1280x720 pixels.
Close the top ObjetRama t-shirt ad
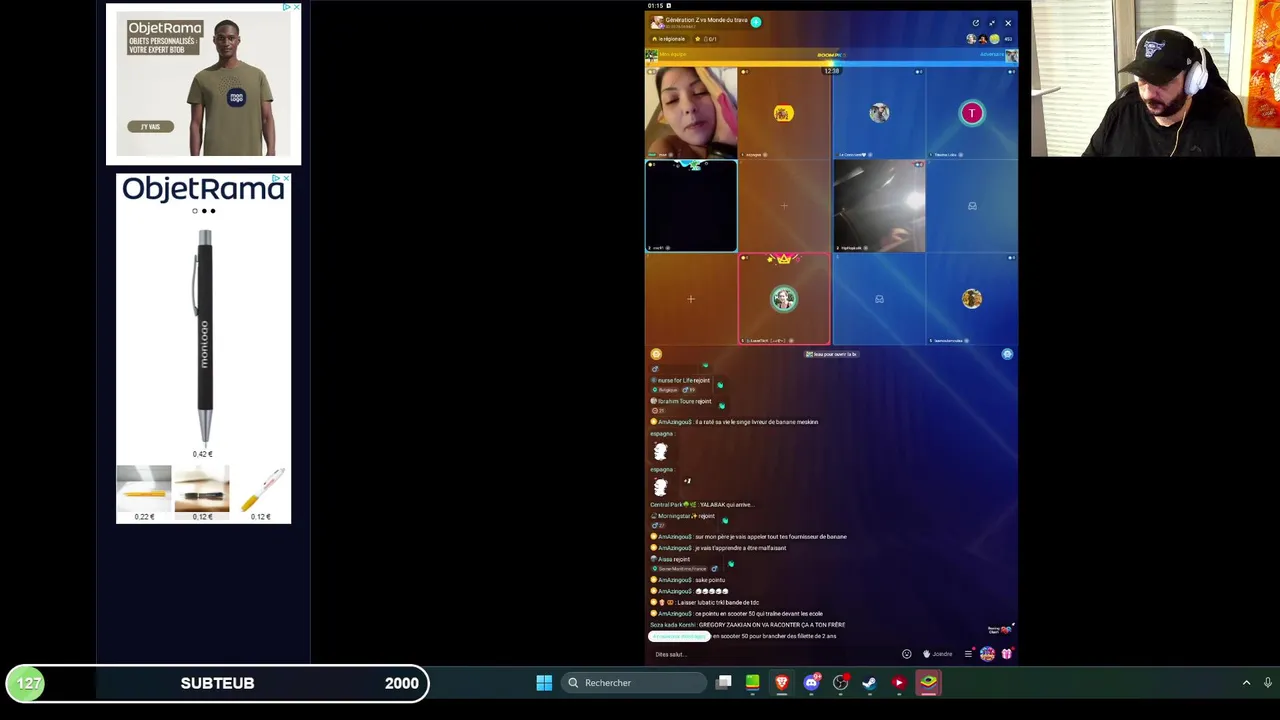296,7
